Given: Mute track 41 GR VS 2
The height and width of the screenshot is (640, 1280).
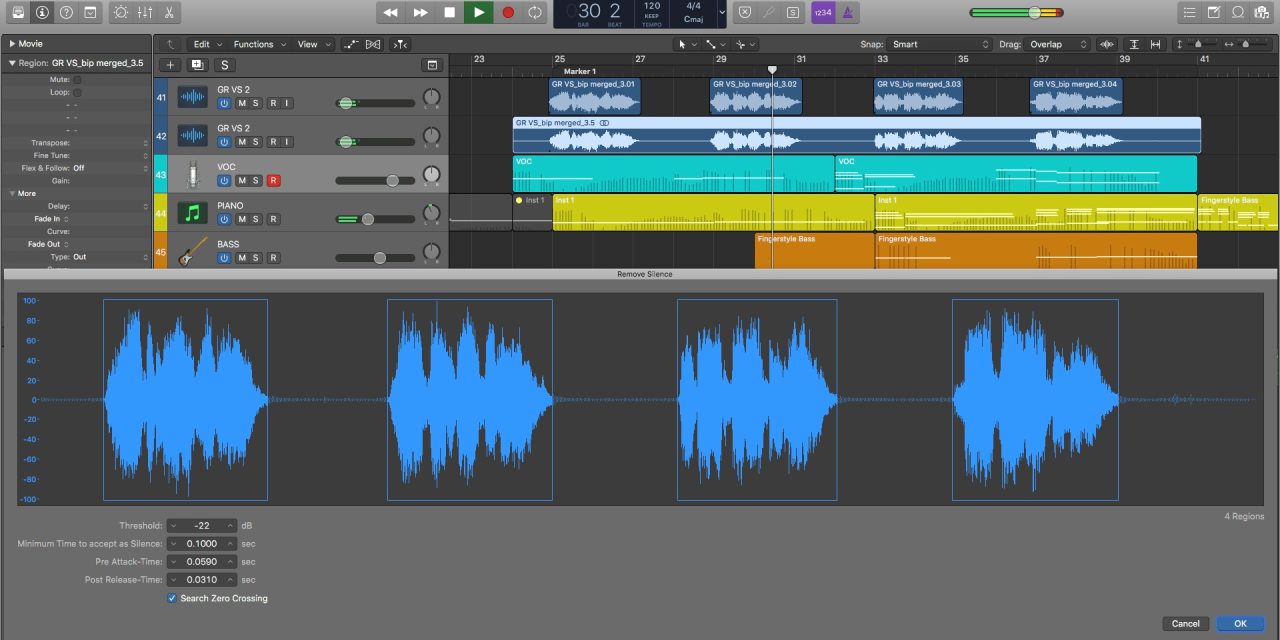Looking at the screenshot, I should point(241,103).
